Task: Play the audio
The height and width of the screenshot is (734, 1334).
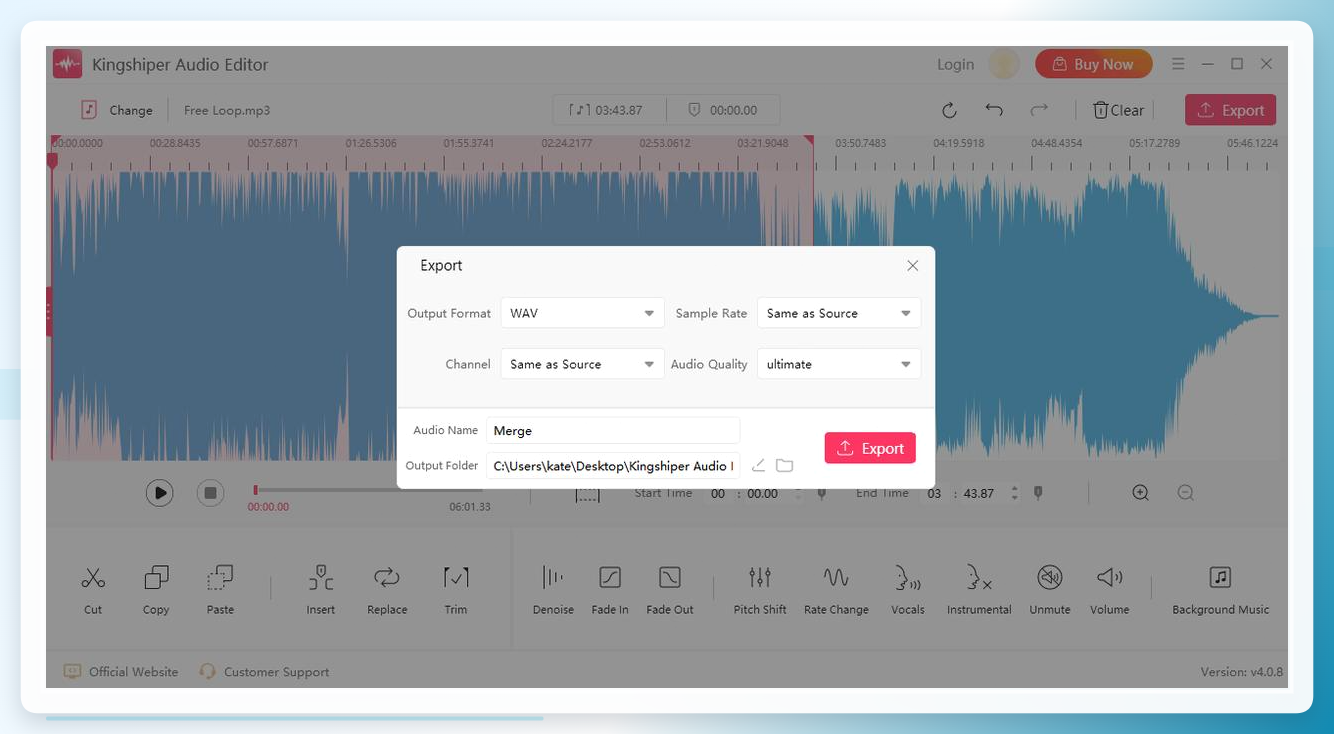Action: tap(160, 492)
